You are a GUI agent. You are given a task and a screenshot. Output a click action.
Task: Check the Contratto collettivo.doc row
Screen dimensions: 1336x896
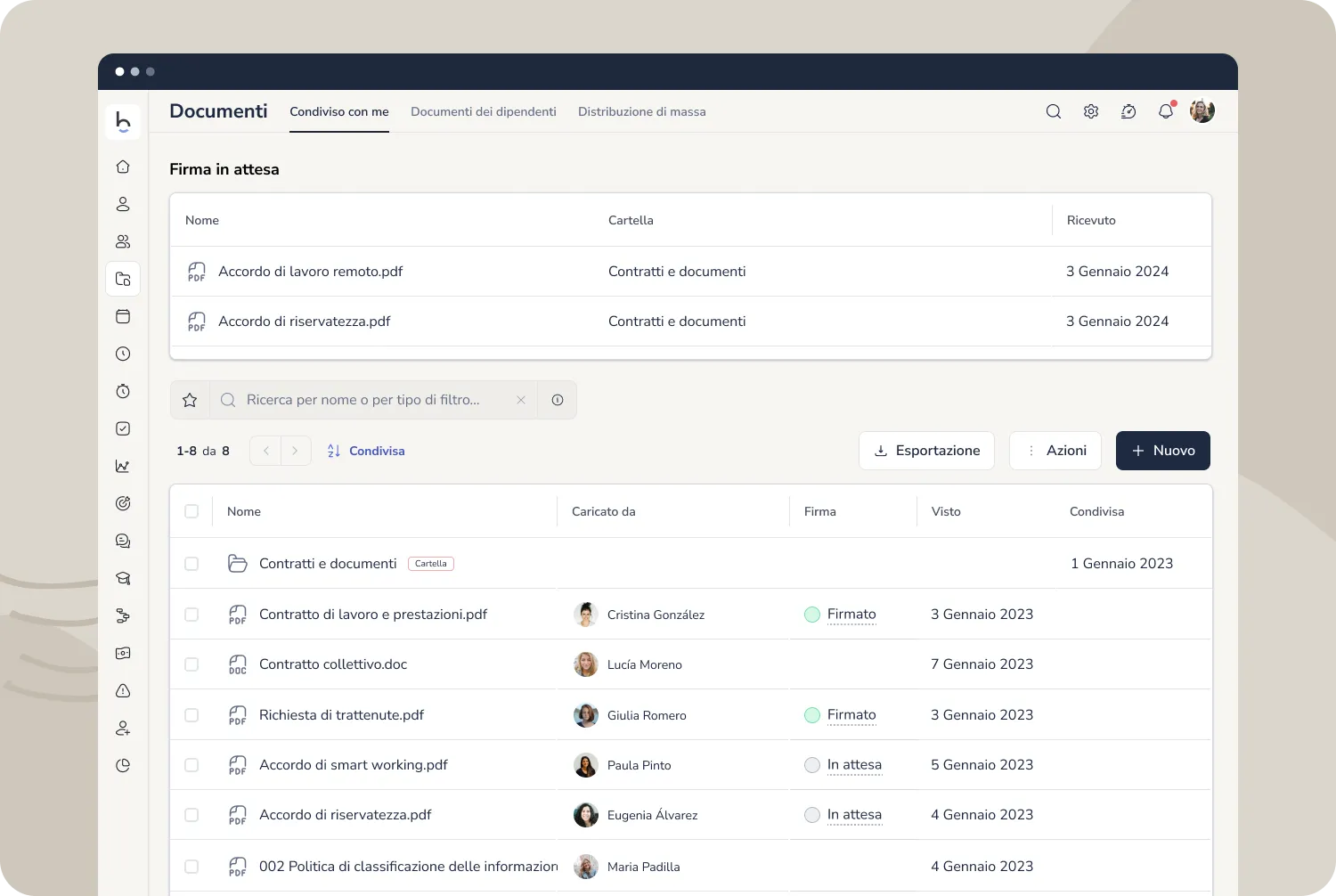pos(191,664)
